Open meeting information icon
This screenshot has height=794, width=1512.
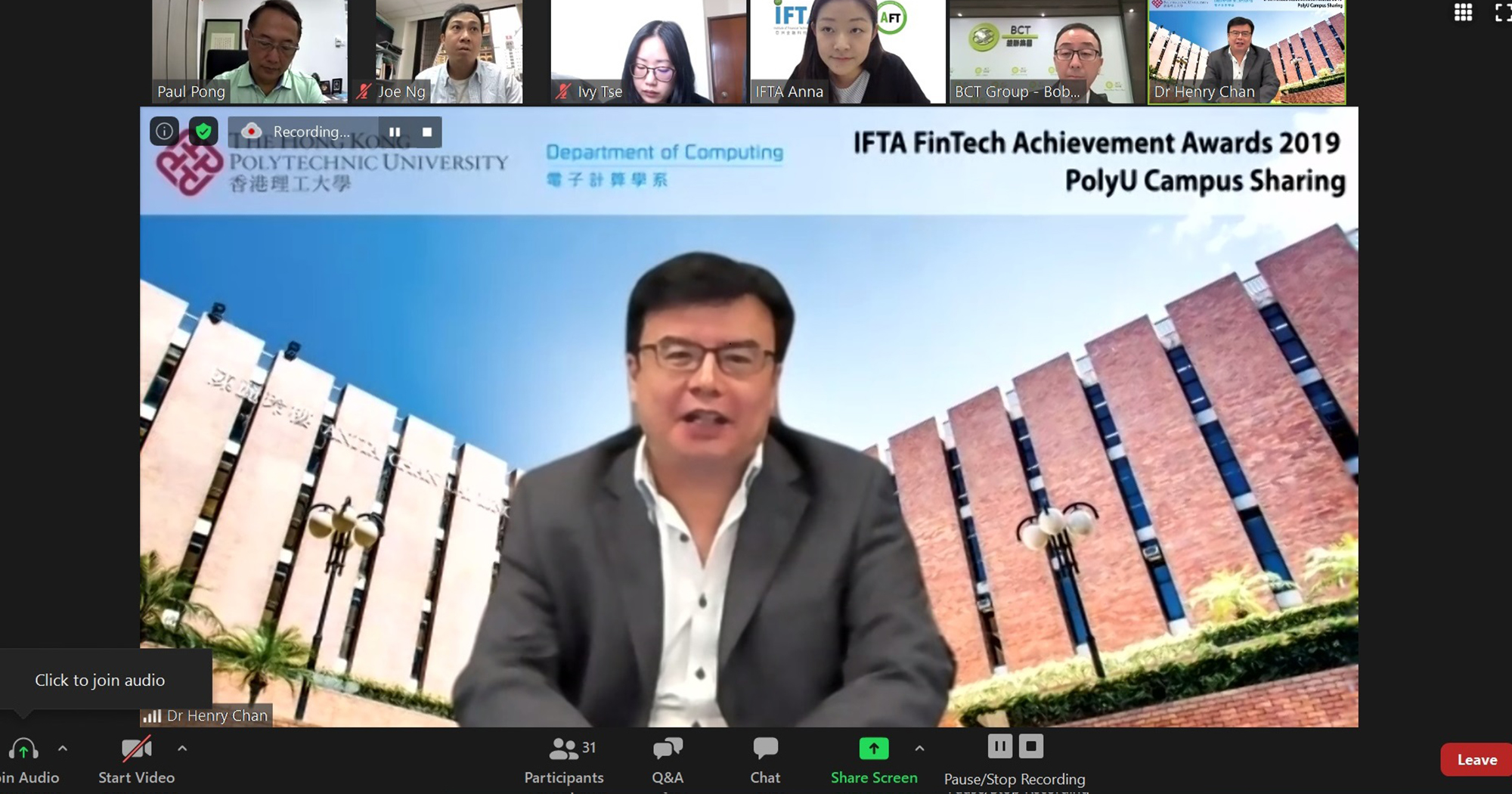(164, 132)
